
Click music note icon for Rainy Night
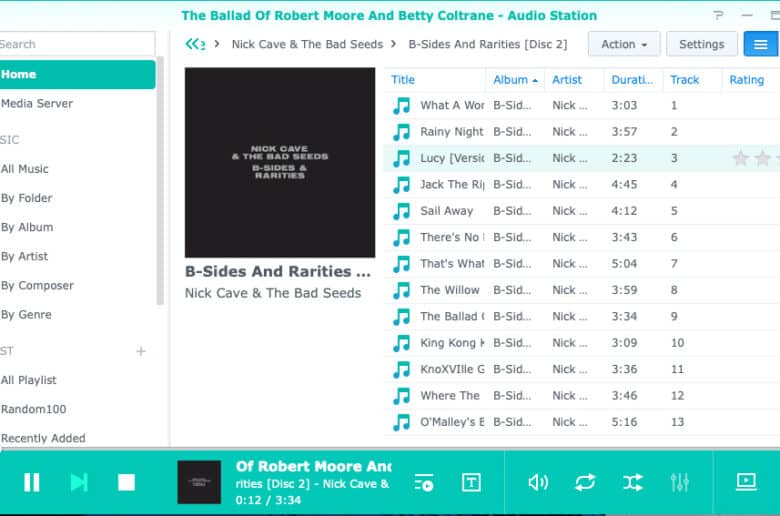401,132
